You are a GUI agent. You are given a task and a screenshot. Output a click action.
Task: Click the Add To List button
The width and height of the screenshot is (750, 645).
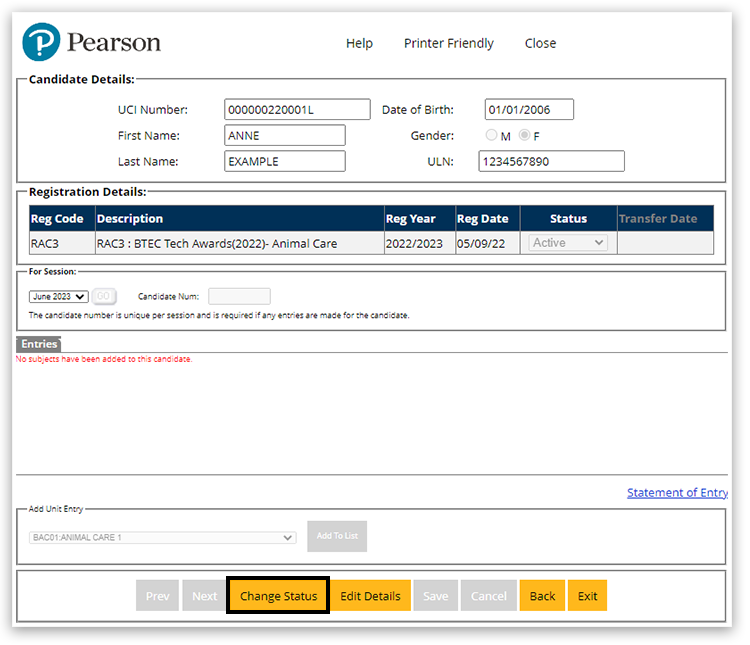(x=337, y=536)
